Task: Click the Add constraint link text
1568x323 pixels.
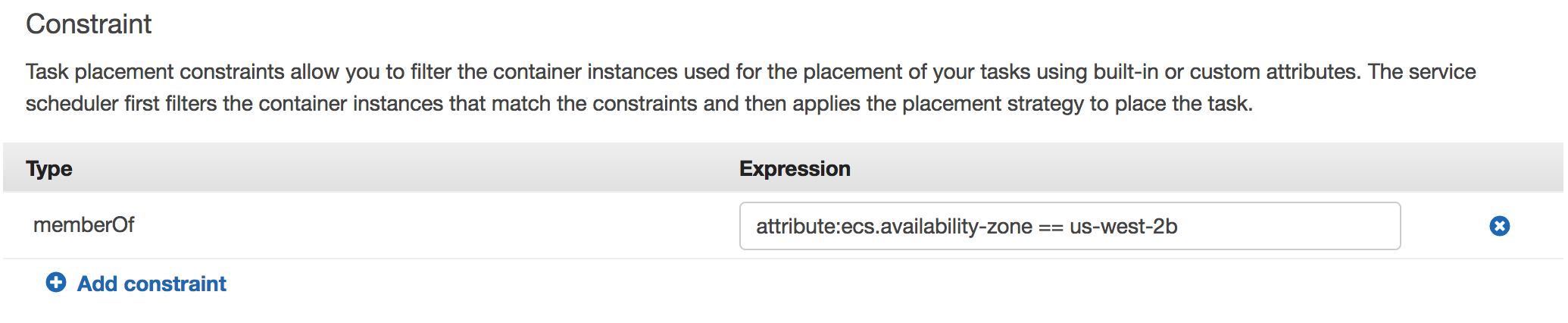Action: tap(151, 284)
